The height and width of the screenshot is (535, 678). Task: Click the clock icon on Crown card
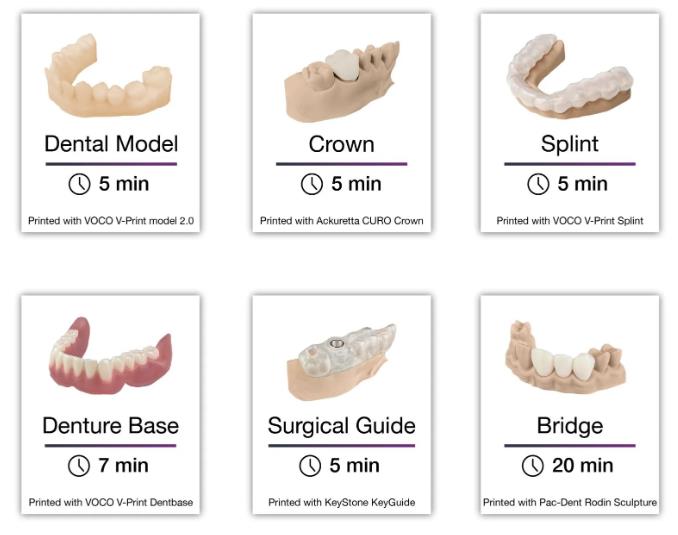click(312, 184)
